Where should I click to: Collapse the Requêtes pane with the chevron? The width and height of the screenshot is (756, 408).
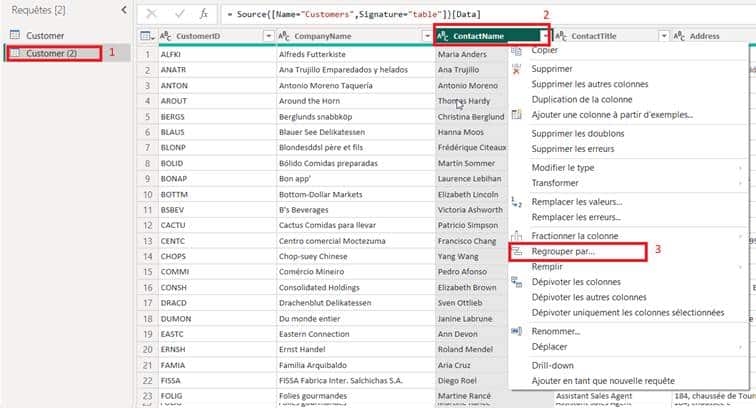122,10
